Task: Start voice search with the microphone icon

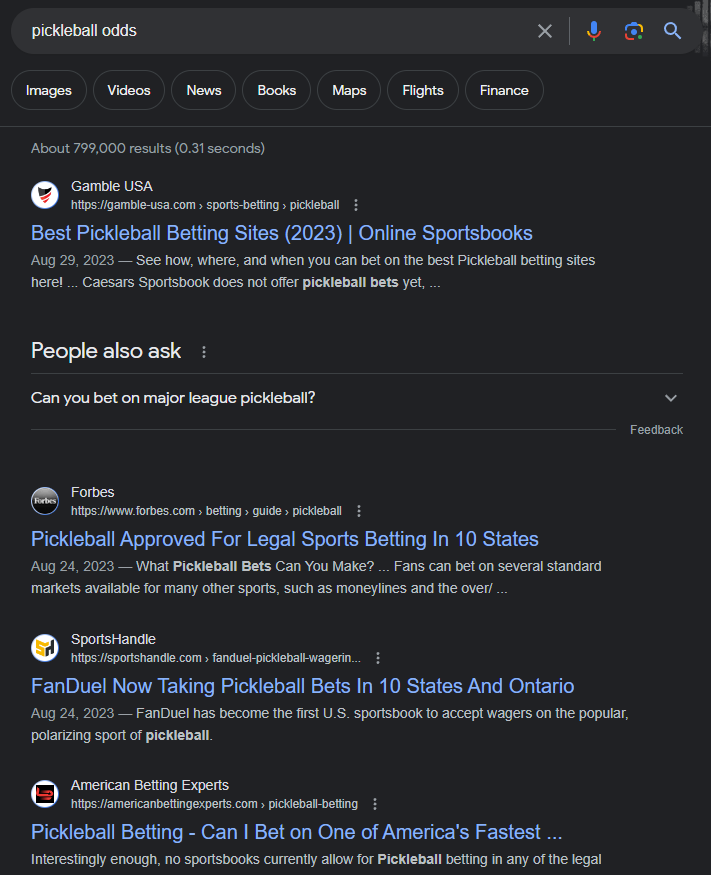Action: [x=594, y=31]
